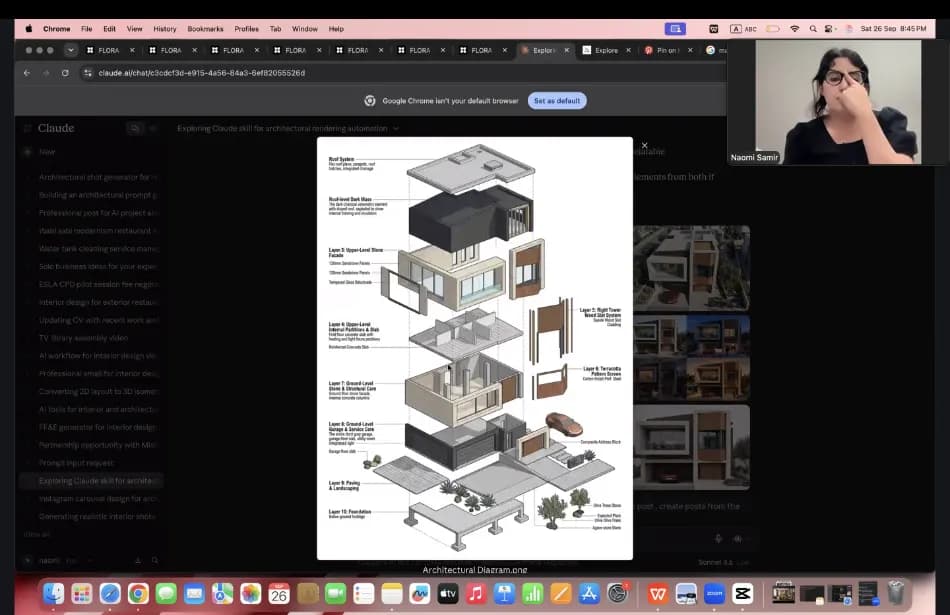Go forward in browser history
Viewport: 950px width, 615px height.
tap(46, 73)
